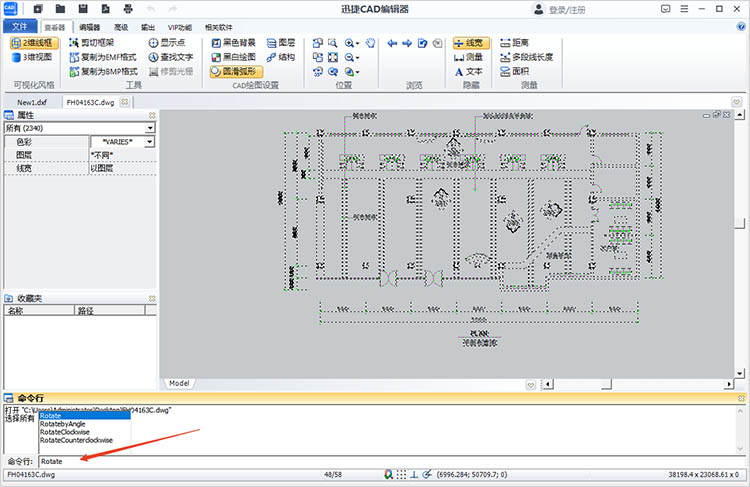This screenshot has height=487, width=750.
Task: Click the horizontal scrollbar right arrow of canvas
Action: click(x=729, y=384)
